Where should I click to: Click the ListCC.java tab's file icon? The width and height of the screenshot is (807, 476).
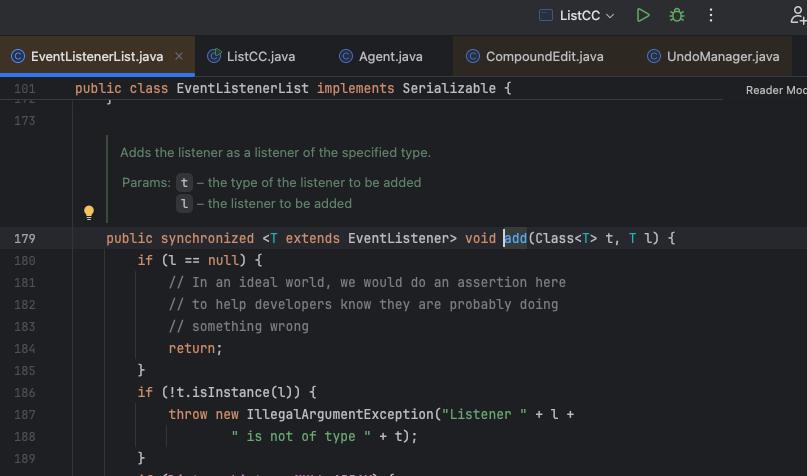214,57
